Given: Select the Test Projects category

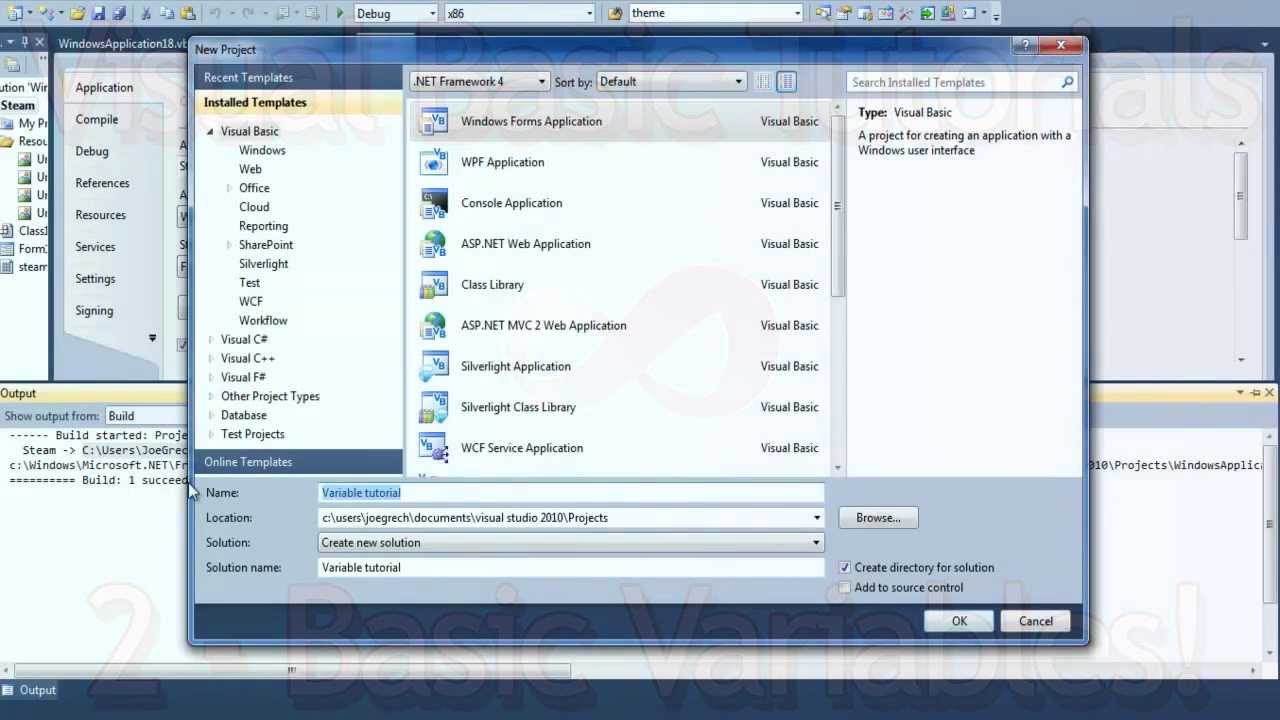Looking at the screenshot, I should point(252,434).
